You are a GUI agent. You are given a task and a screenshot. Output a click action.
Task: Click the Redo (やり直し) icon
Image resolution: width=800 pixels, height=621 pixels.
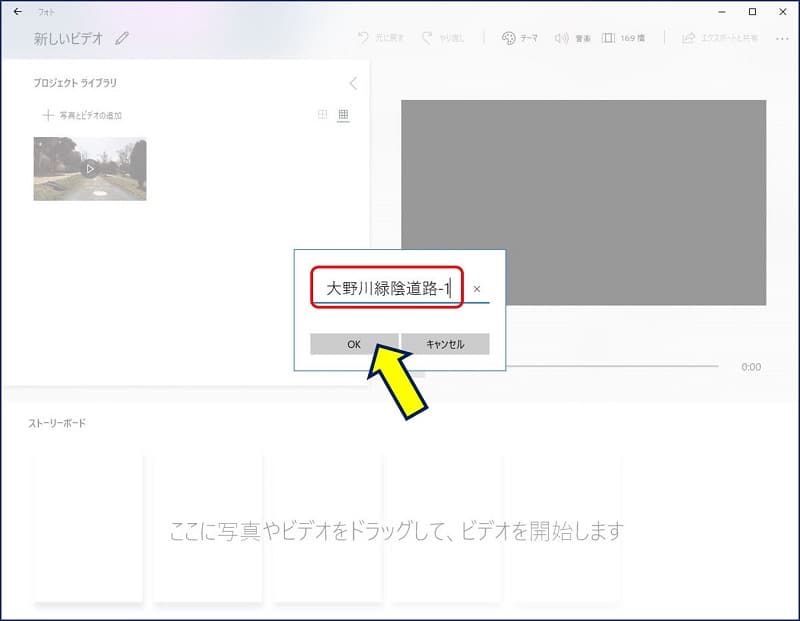point(428,38)
